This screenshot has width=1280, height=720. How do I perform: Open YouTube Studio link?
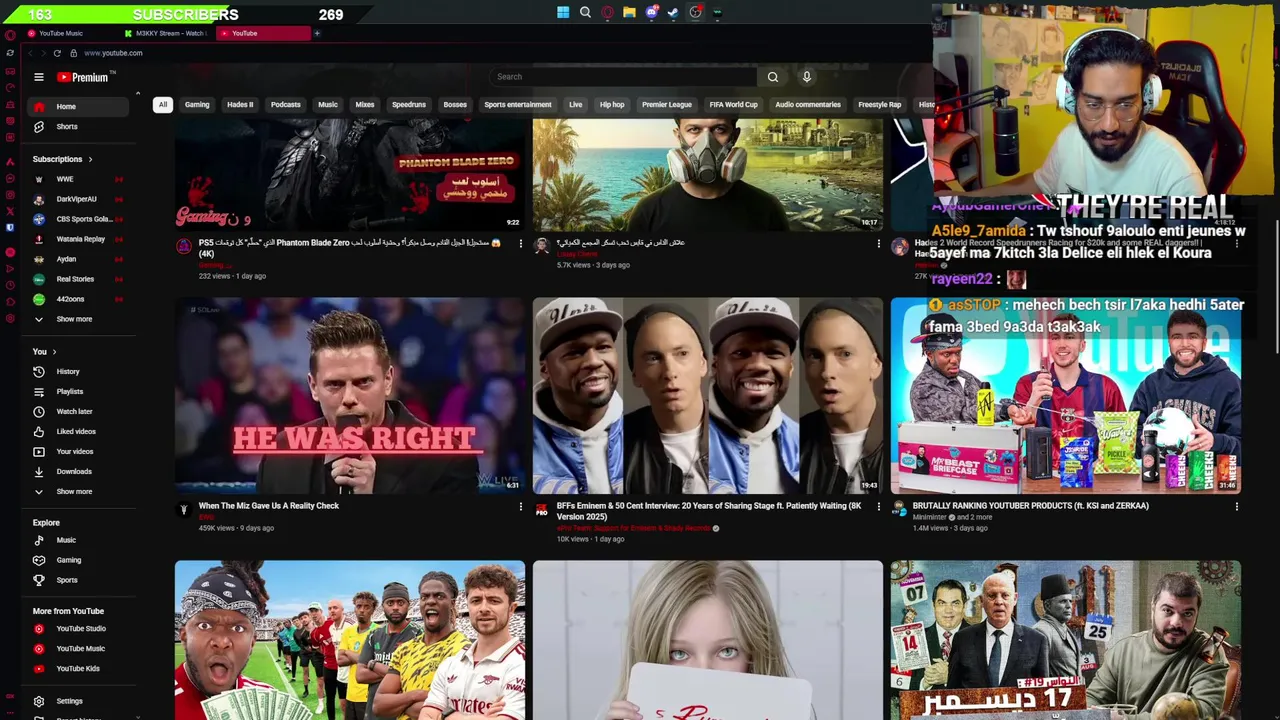click(80, 629)
